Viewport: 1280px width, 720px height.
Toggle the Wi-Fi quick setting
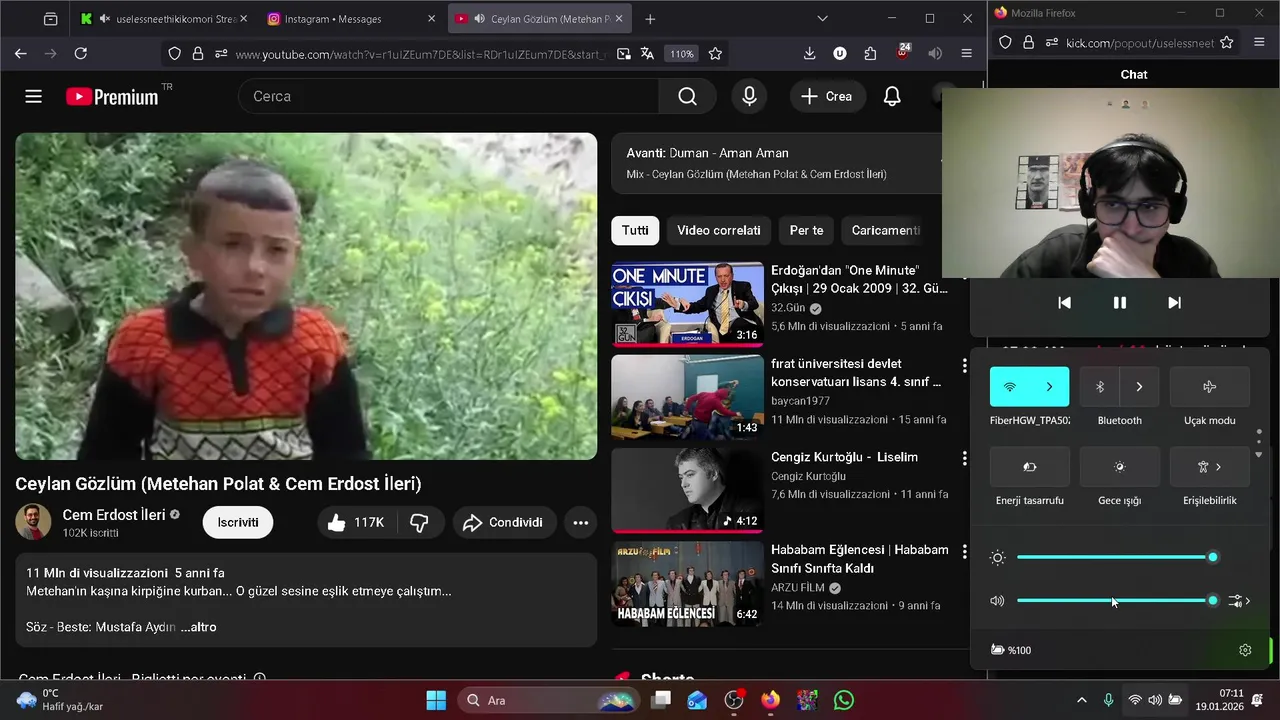(x=1010, y=387)
